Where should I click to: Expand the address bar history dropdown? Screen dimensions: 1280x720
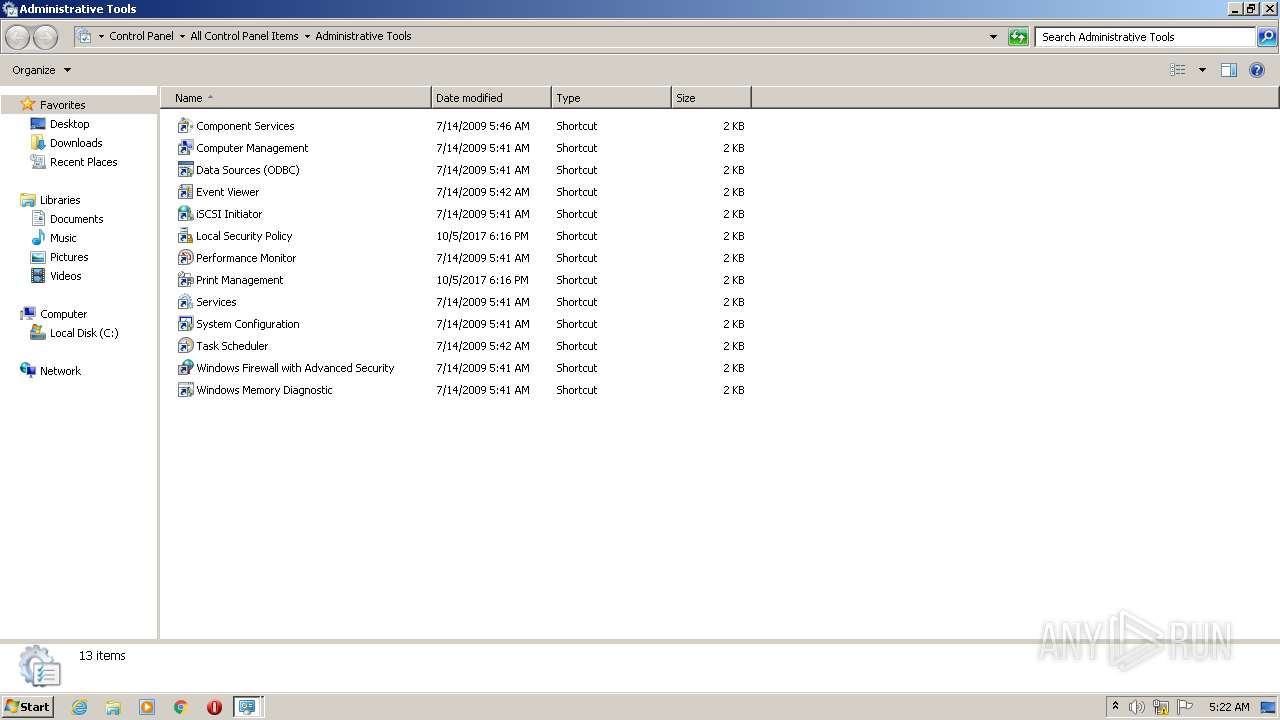coord(993,37)
